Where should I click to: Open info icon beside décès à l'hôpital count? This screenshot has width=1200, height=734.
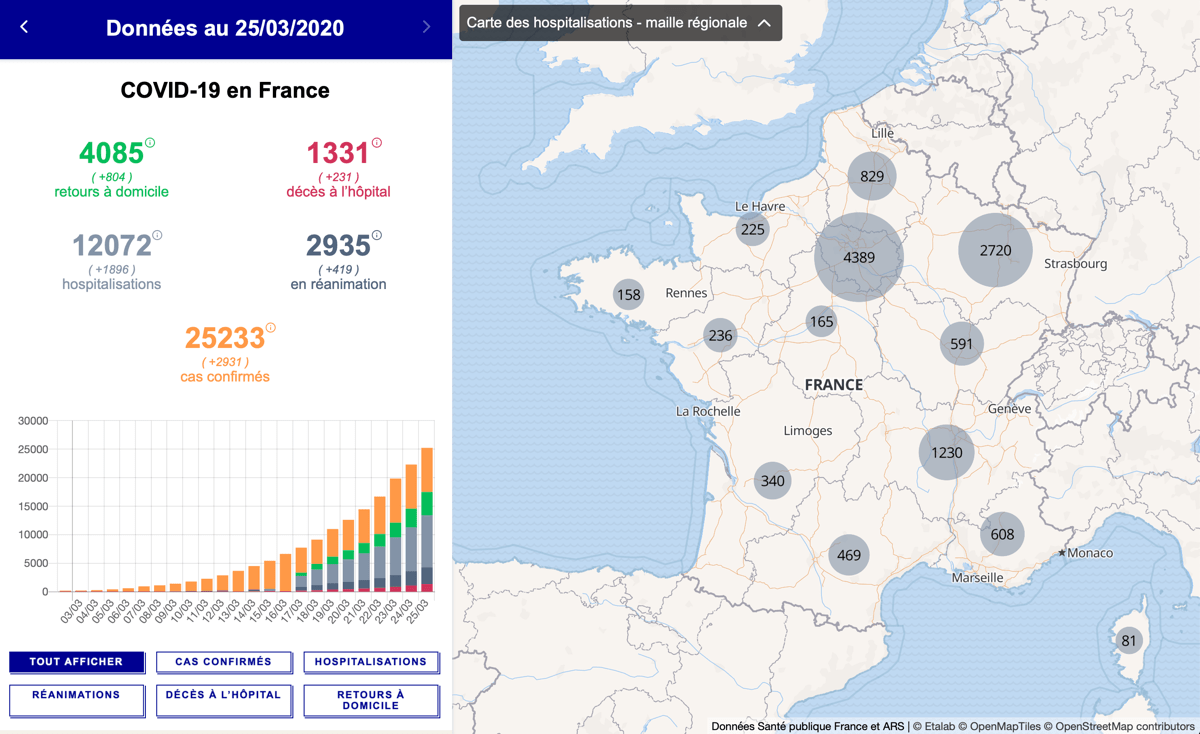377,143
